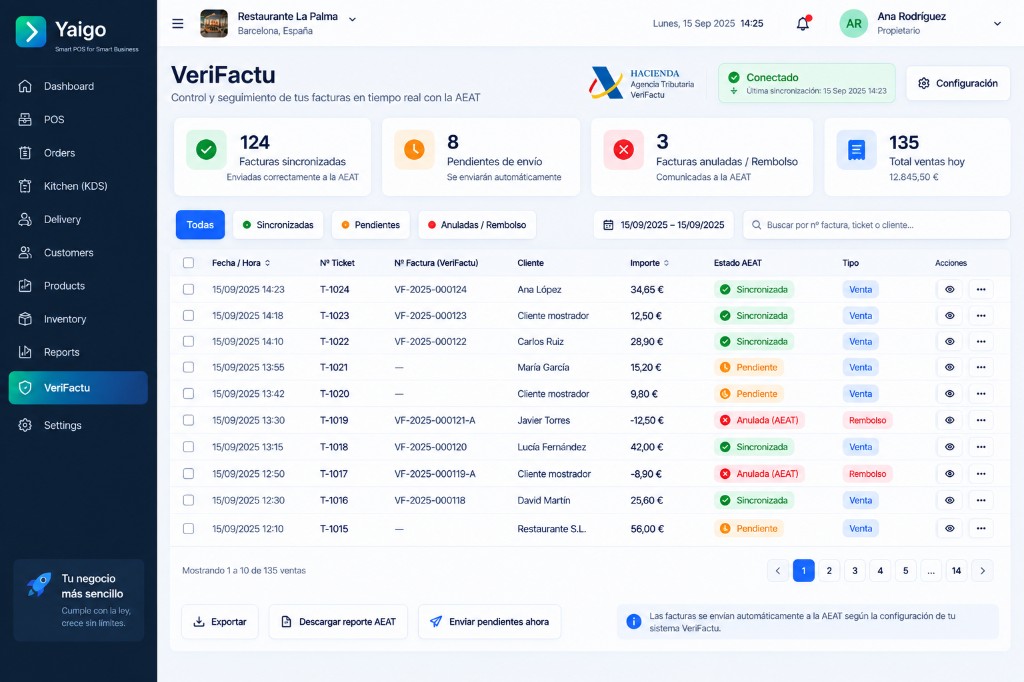
Task: Click the Hacienda Agencia Tributaria logo
Action: [x=641, y=84]
